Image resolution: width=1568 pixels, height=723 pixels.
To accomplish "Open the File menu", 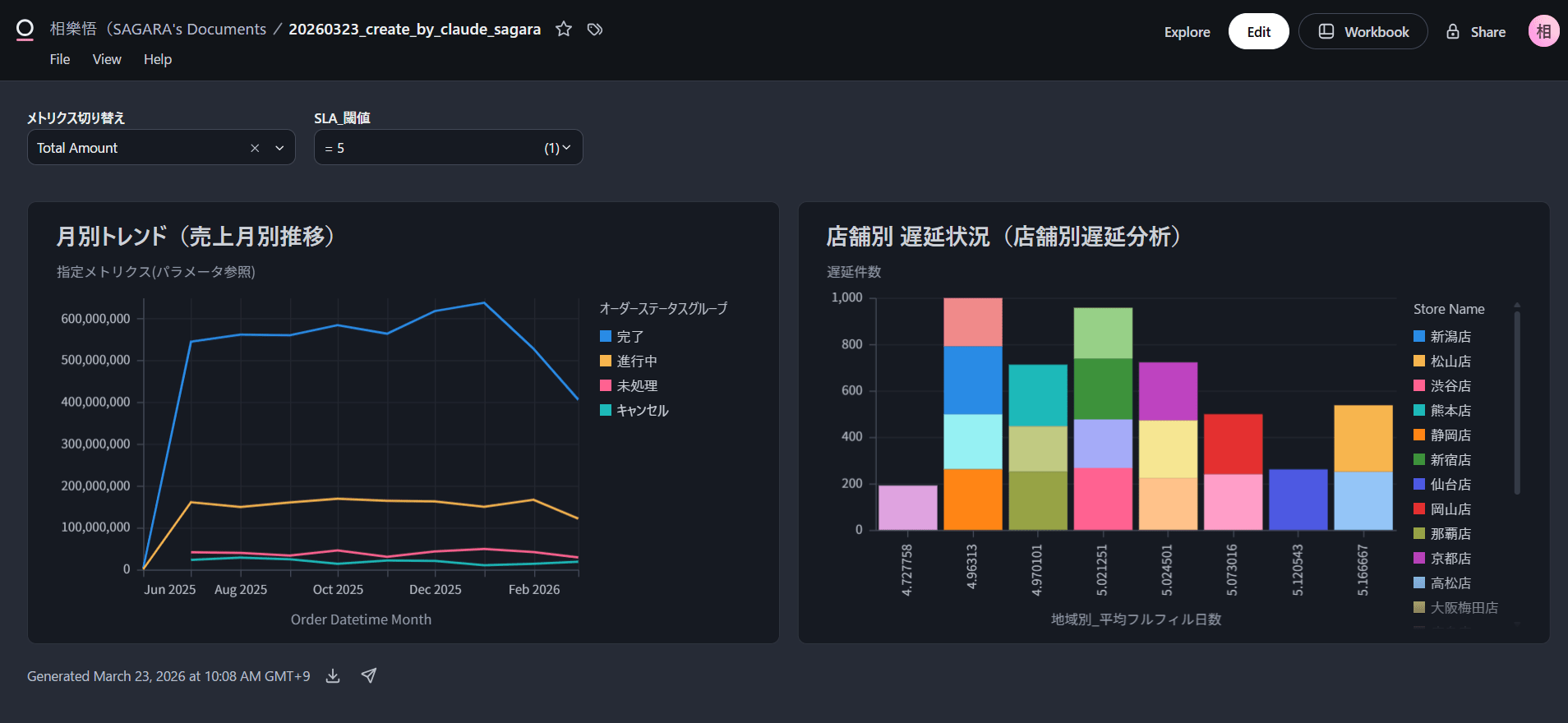I will pos(60,59).
